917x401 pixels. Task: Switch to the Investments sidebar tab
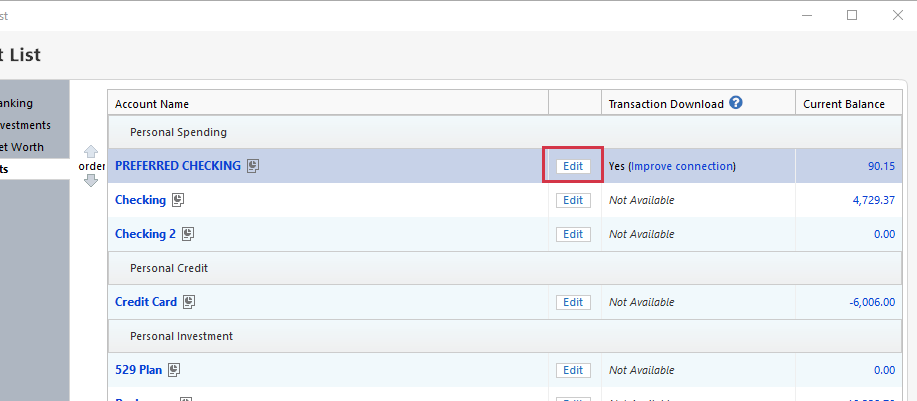tap(25, 125)
